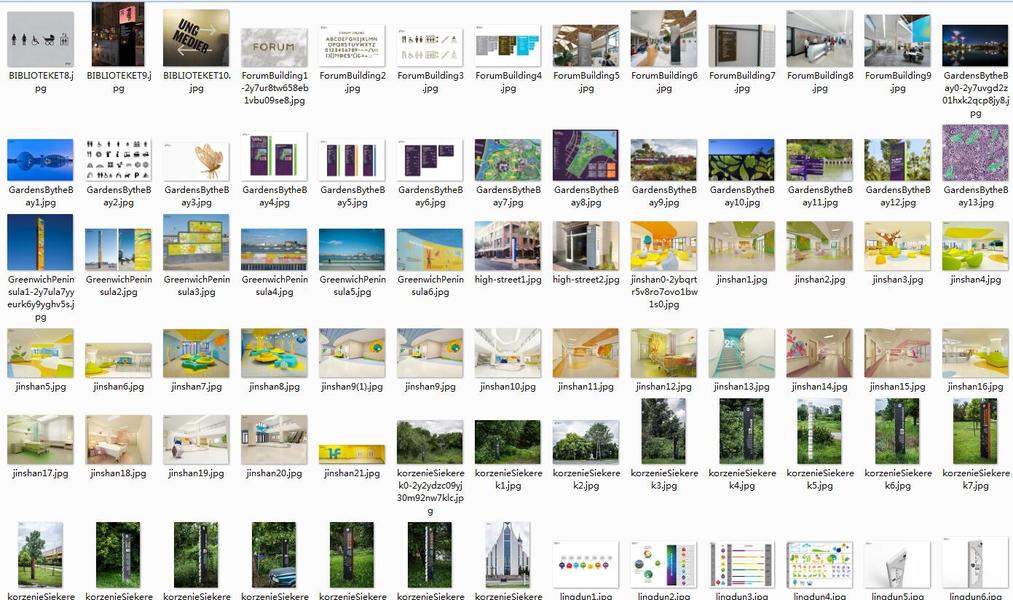Select the GardensBytheBay9.jpg thumbnail
This screenshot has width=1013, height=600.
click(x=664, y=160)
